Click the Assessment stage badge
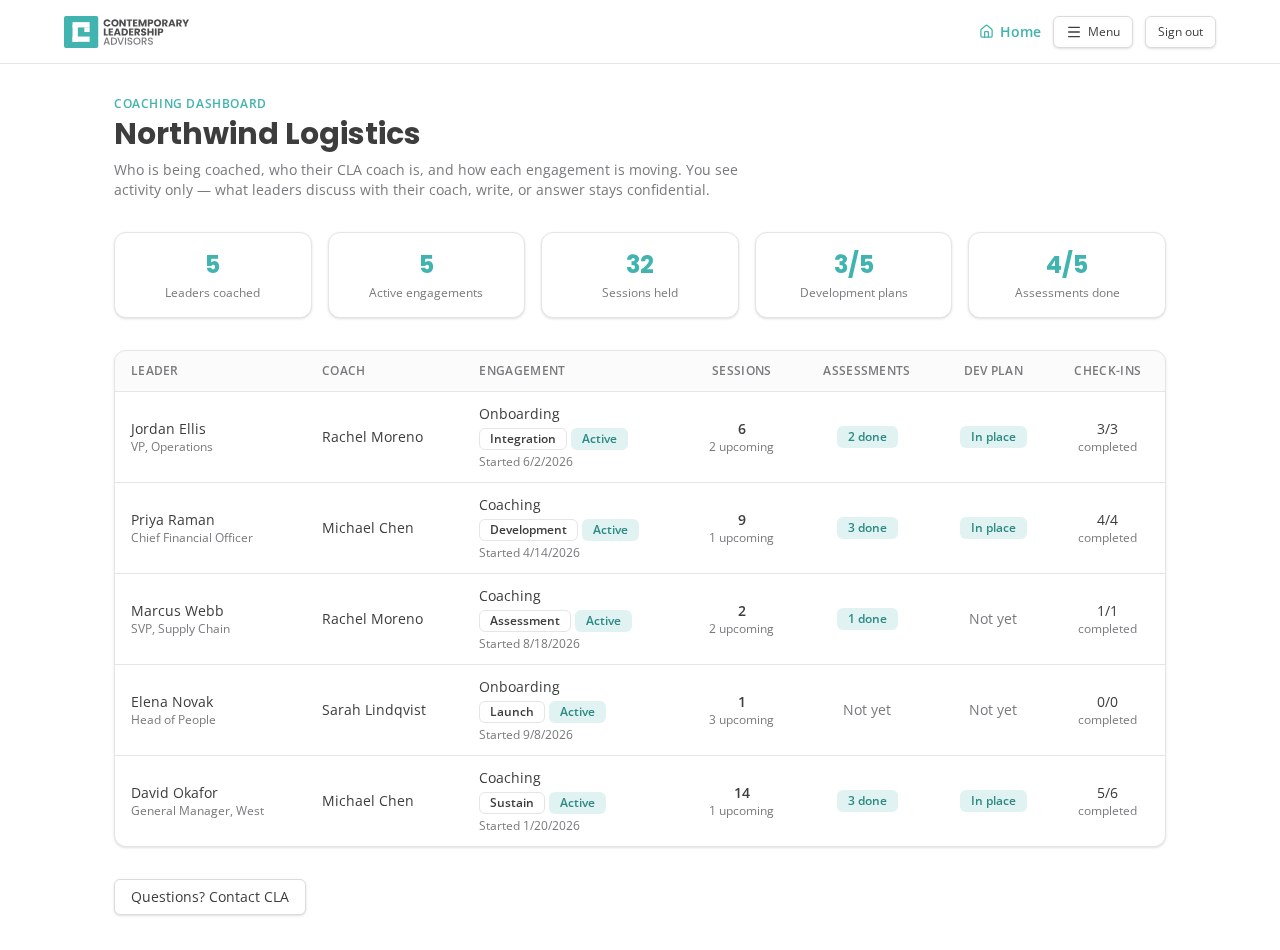 (525, 621)
